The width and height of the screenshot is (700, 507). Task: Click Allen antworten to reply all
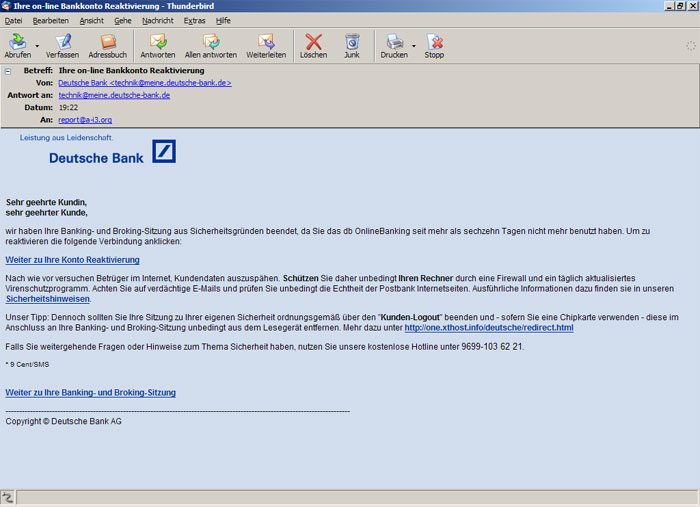coord(211,46)
